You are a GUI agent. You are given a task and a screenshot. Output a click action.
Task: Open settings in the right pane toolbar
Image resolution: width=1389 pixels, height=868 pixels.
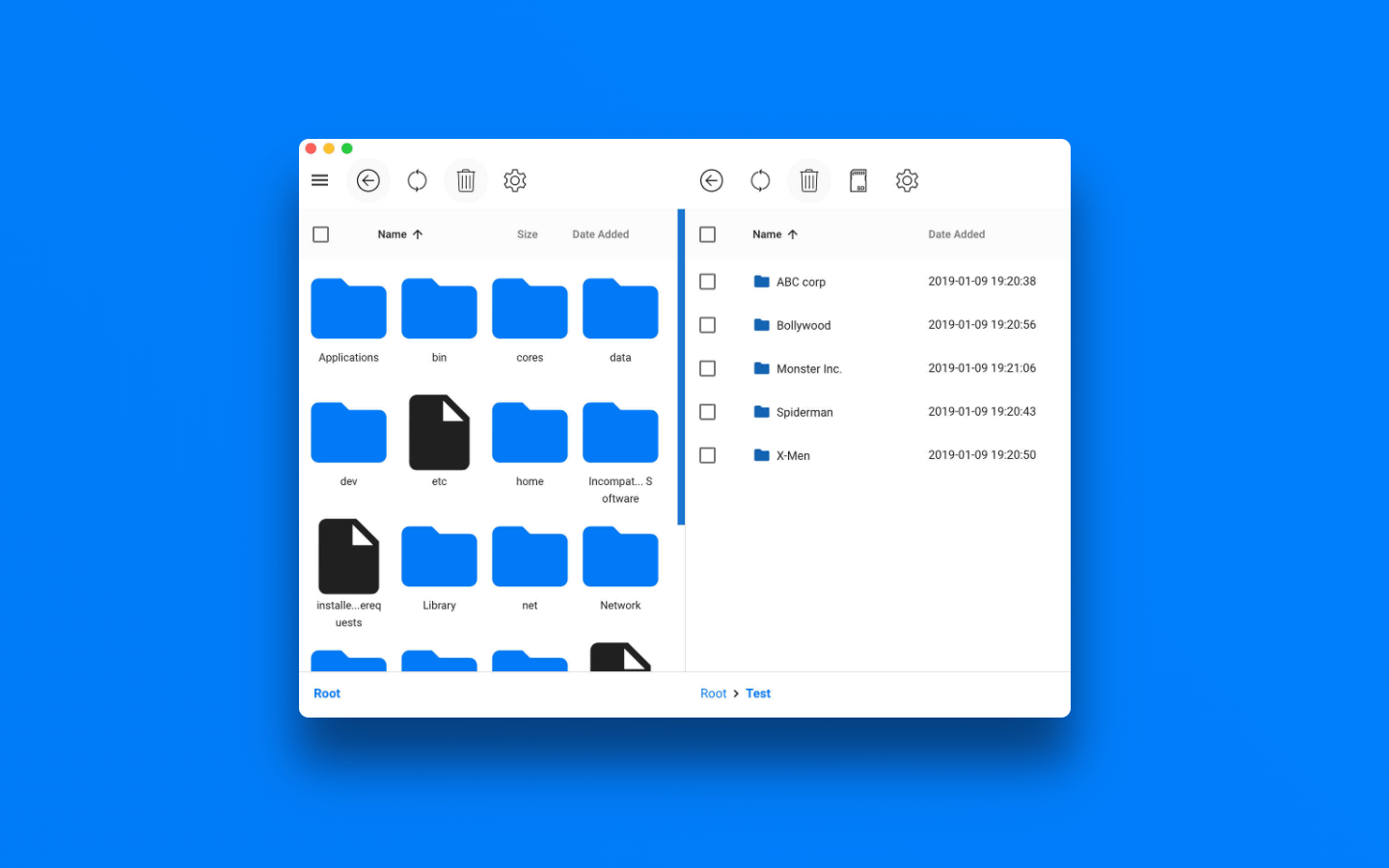pyautogui.click(x=907, y=180)
